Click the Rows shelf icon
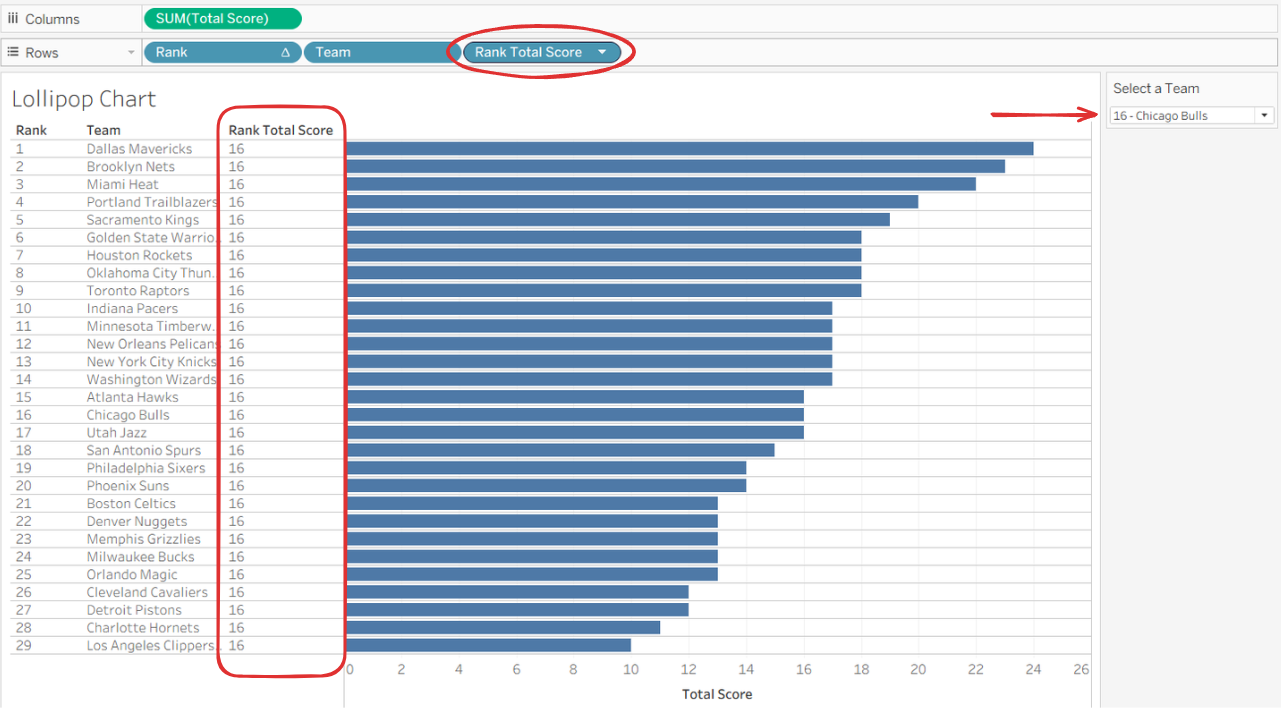This screenshot has width=1281, height=708. click(13, 52)
